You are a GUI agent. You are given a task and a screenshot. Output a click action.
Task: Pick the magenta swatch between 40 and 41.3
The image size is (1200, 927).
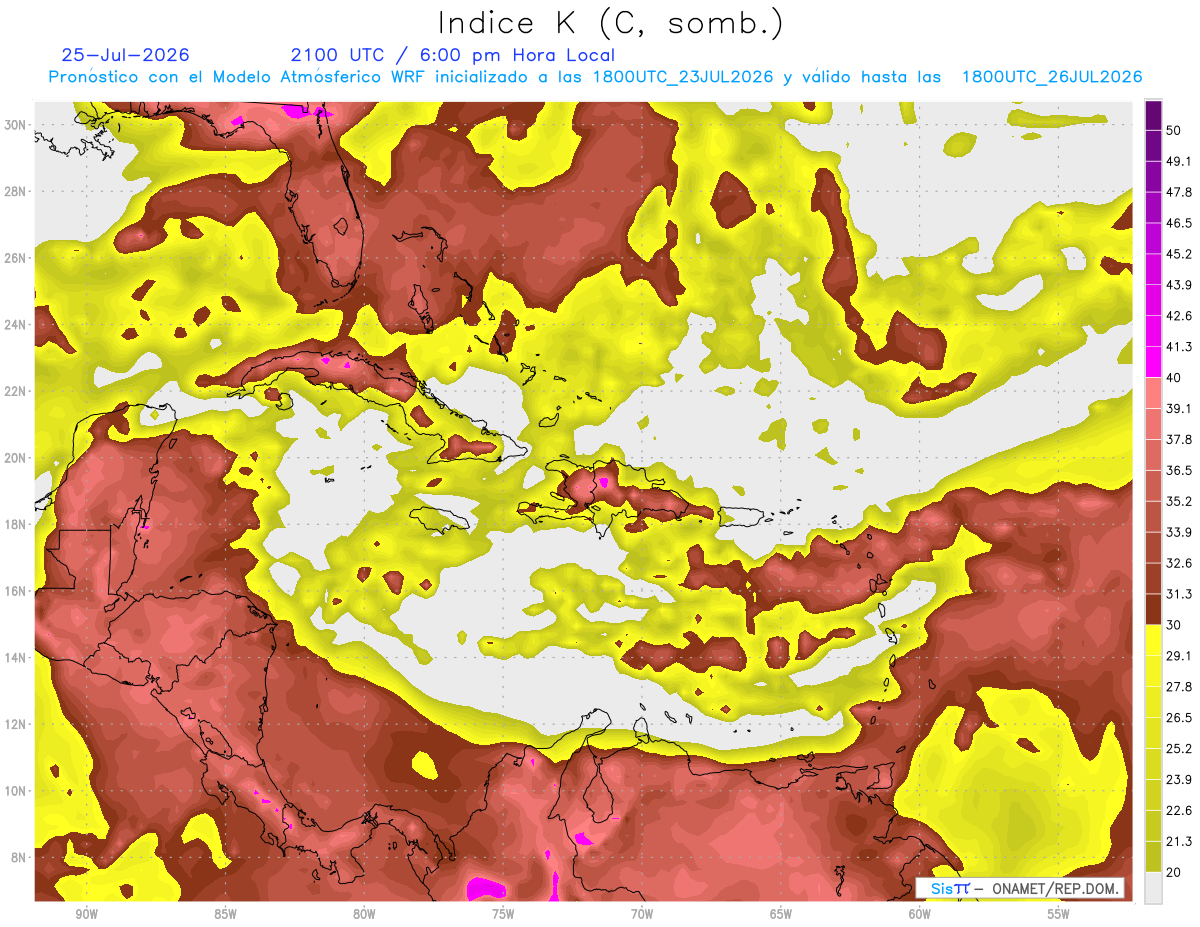(x=1153, y=362)
